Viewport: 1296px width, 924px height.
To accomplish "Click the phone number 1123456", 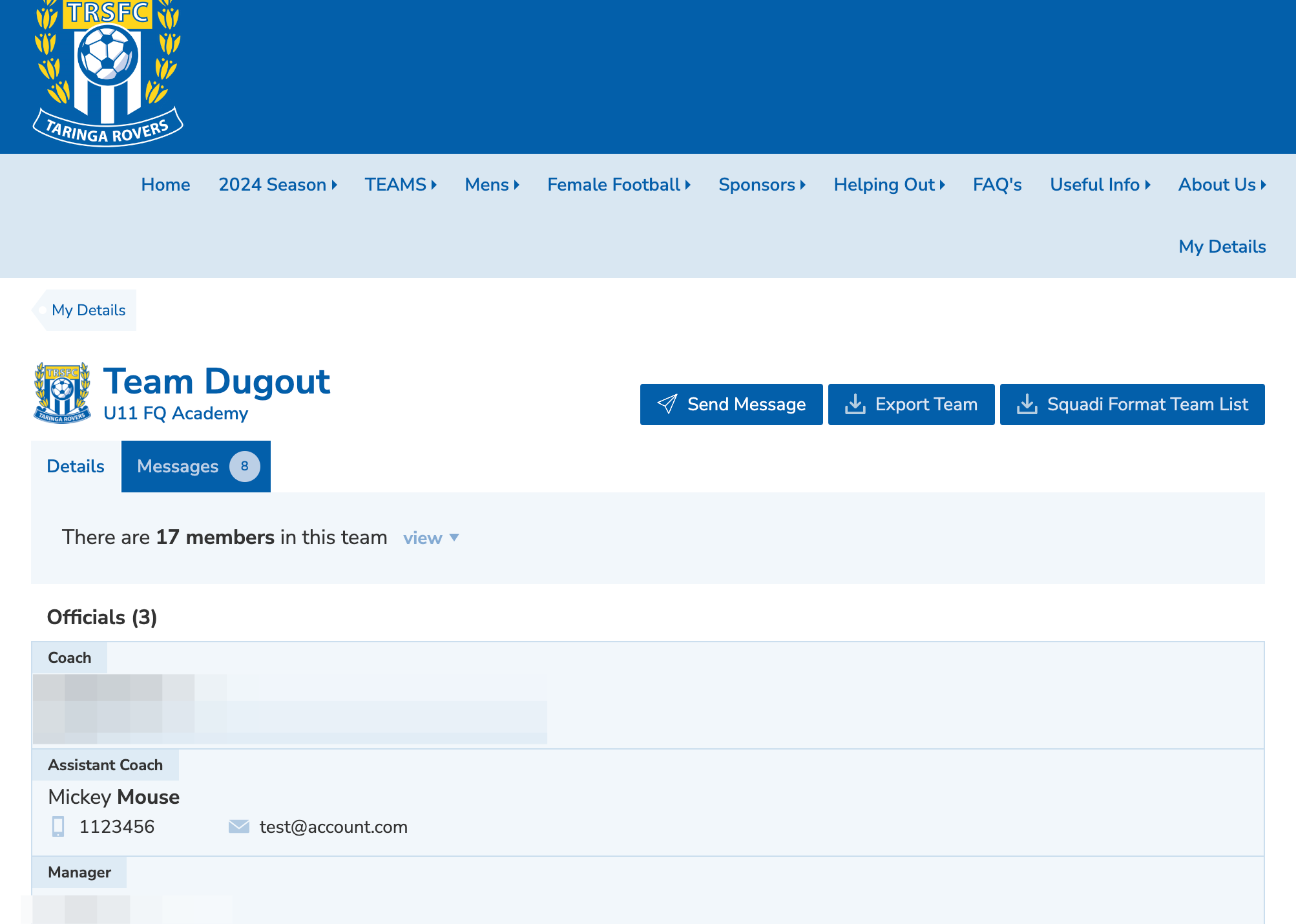I will pyautogui.click(x=117, y=827).
